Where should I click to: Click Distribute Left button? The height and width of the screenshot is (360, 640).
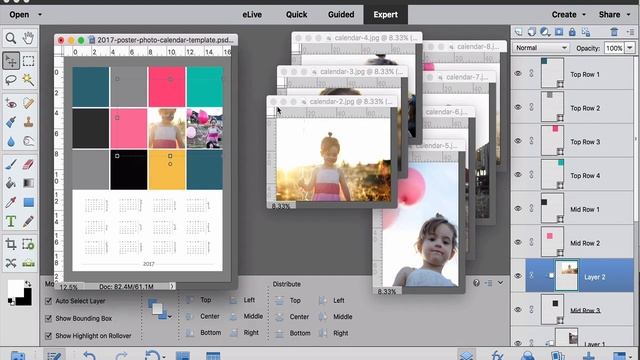click(x=331, y=300)
